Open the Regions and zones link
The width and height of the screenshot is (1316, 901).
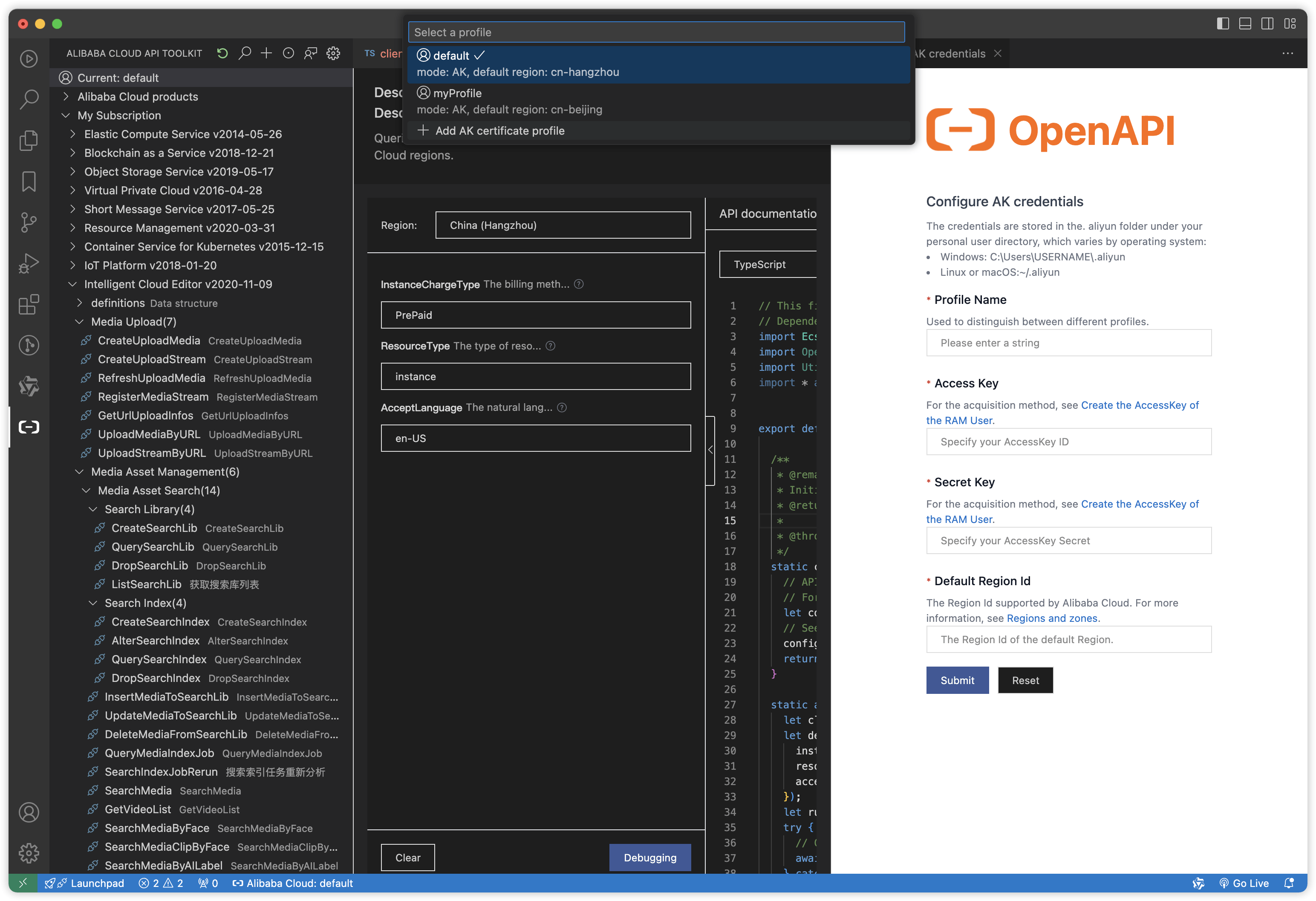1051,618
